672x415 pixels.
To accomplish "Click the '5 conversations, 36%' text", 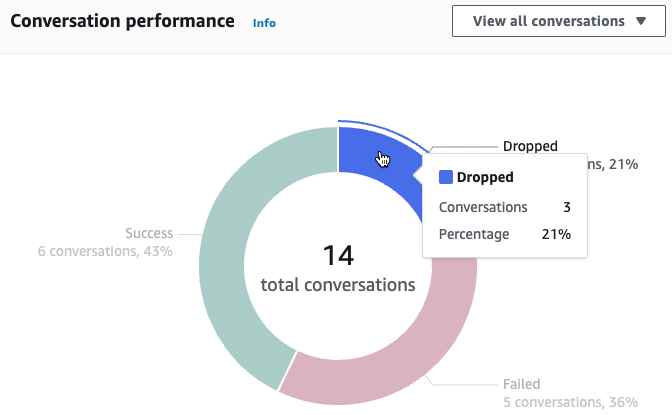I will 569,402.
